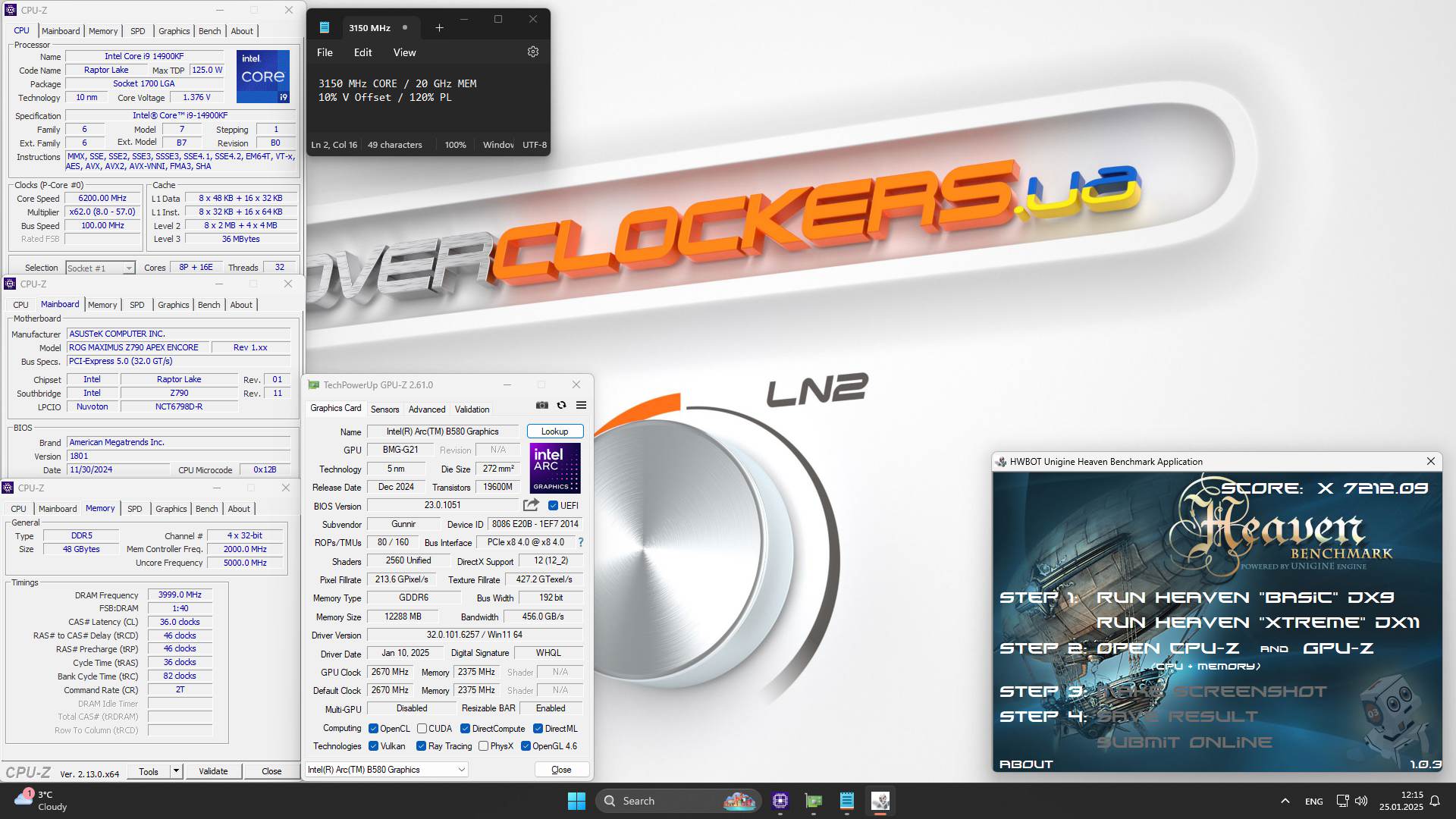Screen dimensions: 1456x819
Task: Open Notepad settings gear
Action: (533, 52)
